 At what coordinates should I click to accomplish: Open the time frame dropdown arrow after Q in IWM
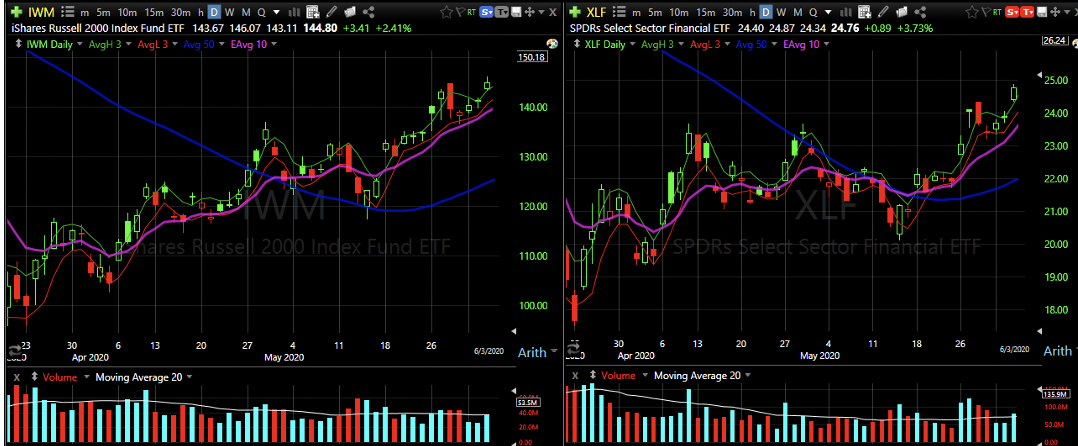coord(276,12)
